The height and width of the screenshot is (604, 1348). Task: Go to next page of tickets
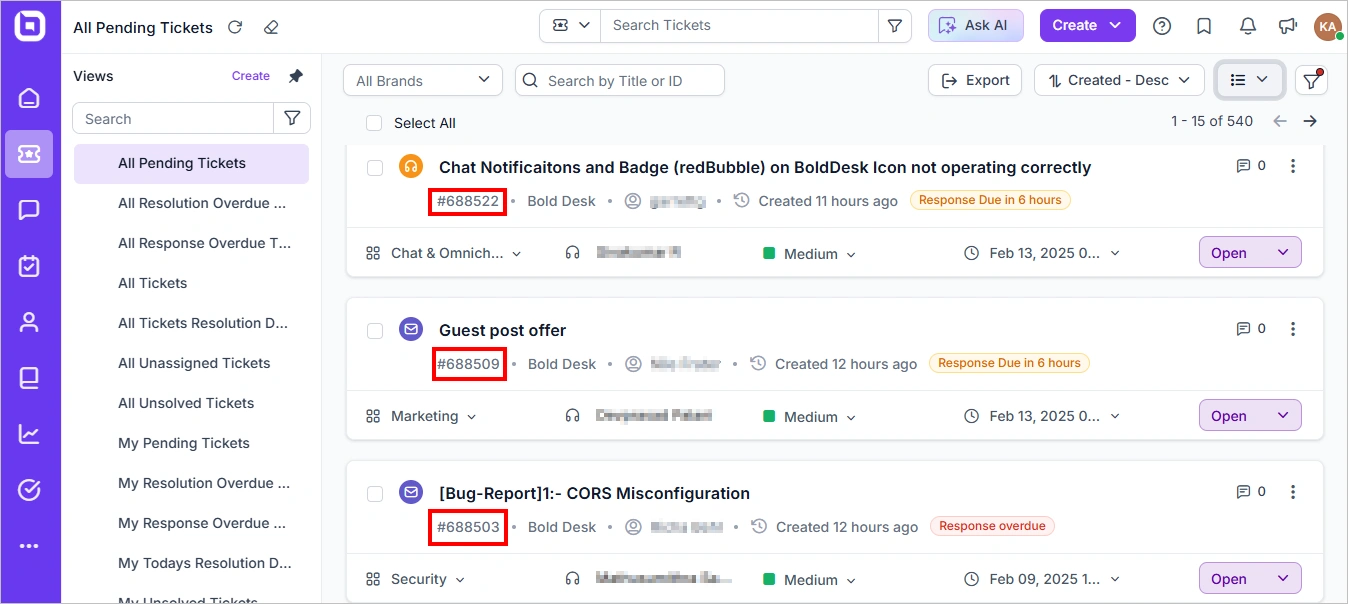pyautogui.click(x=1310, y=121)
